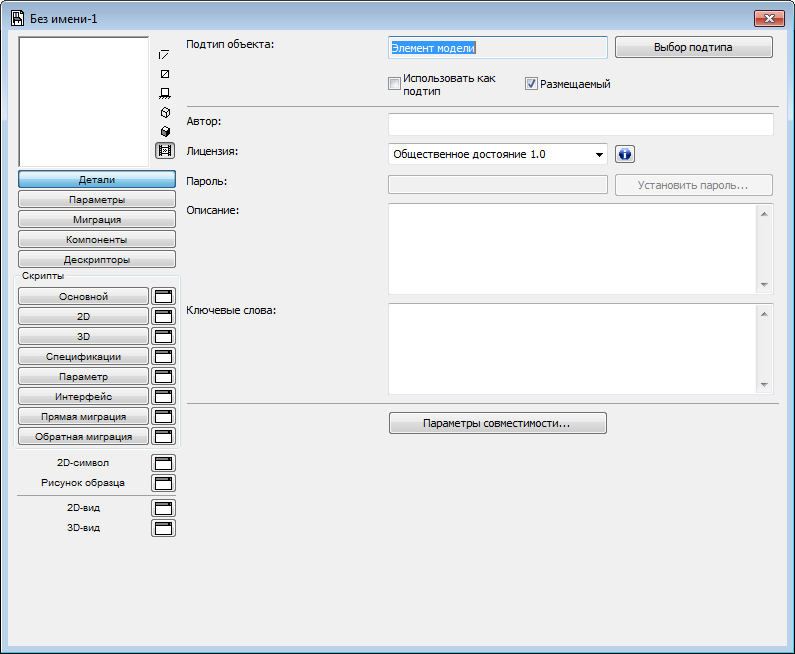The height and width of the screenshot is (654, 795).
Task: Click into the Описание text area
Action: pos(573,249)
